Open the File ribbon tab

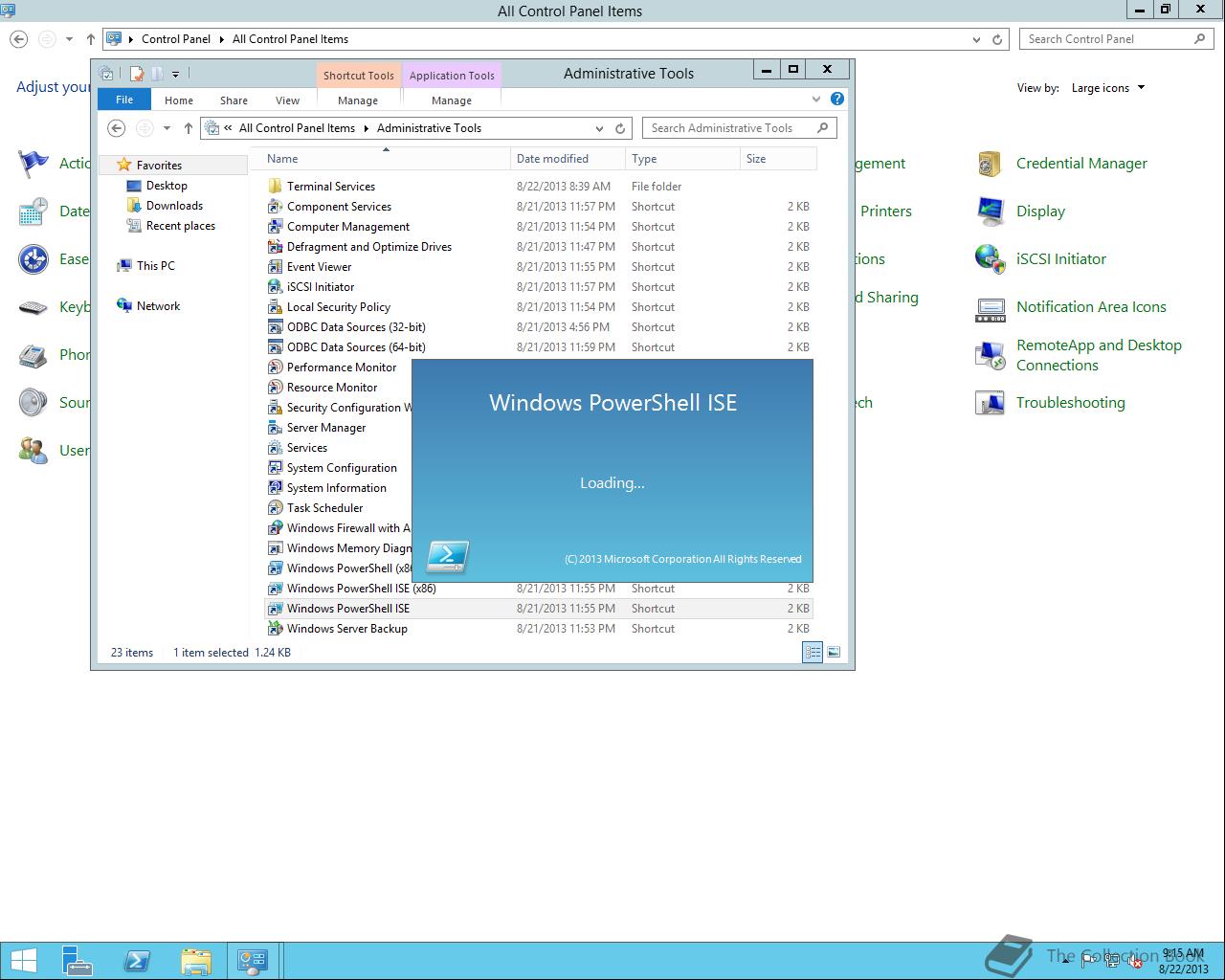[124, 100]
